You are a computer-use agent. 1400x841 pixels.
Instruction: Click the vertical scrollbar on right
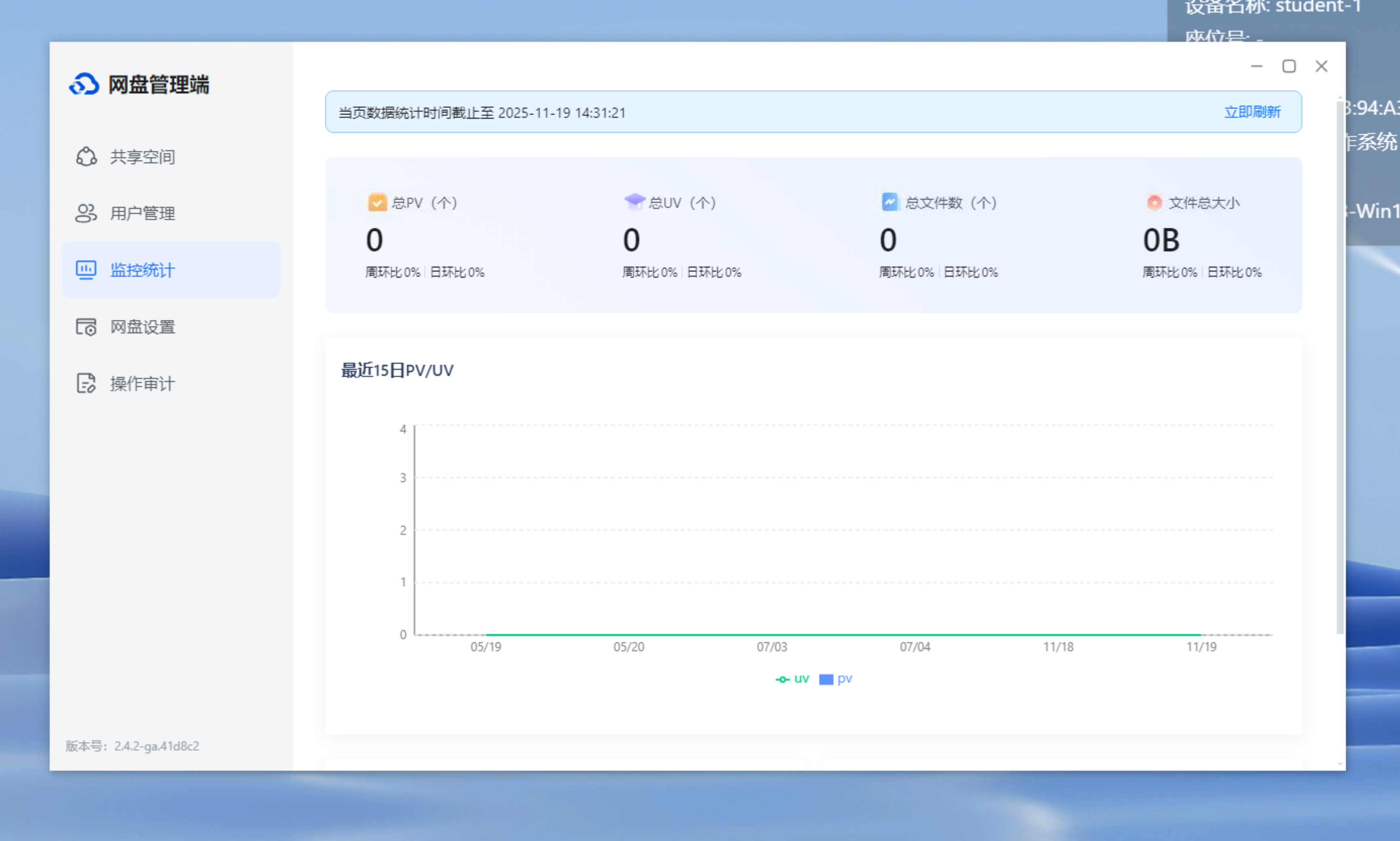tap(1340, 368)
